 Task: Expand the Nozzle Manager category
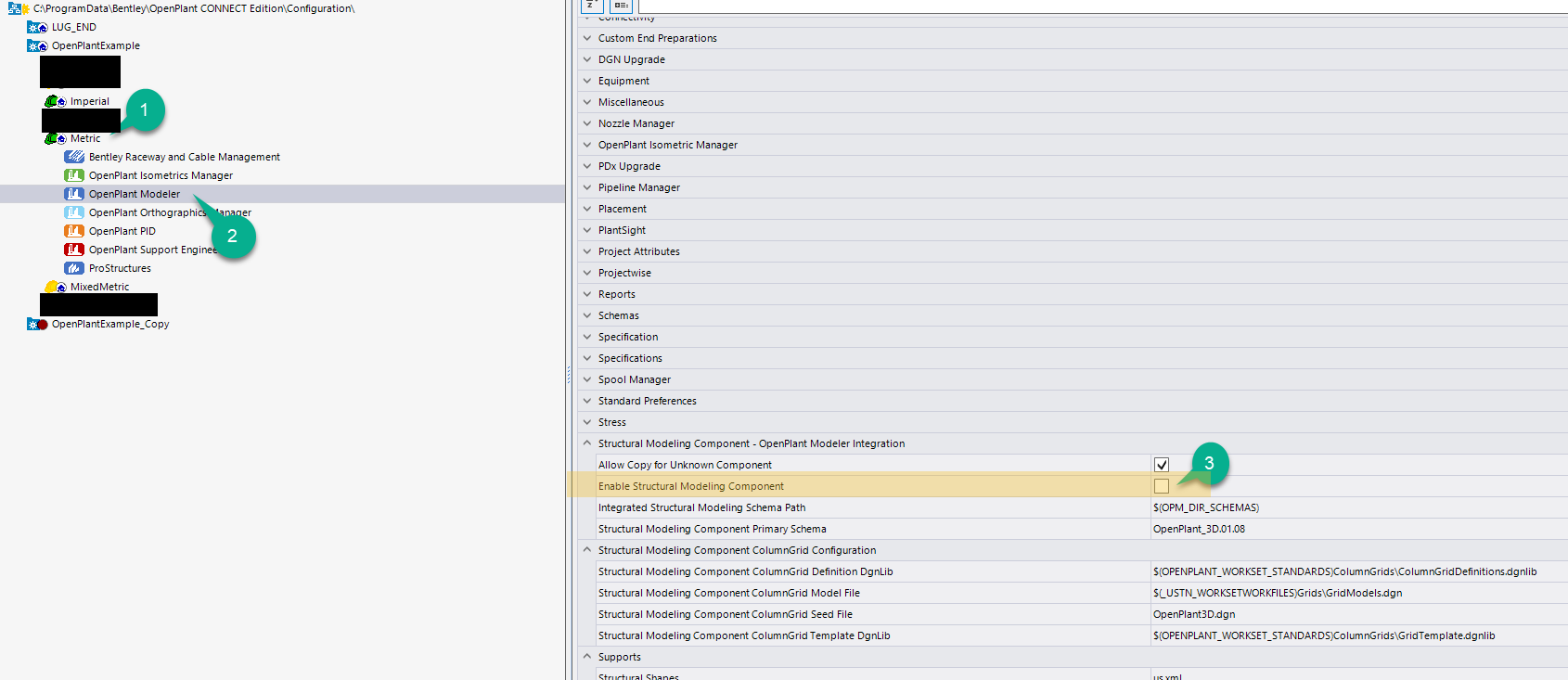point(587,123)
